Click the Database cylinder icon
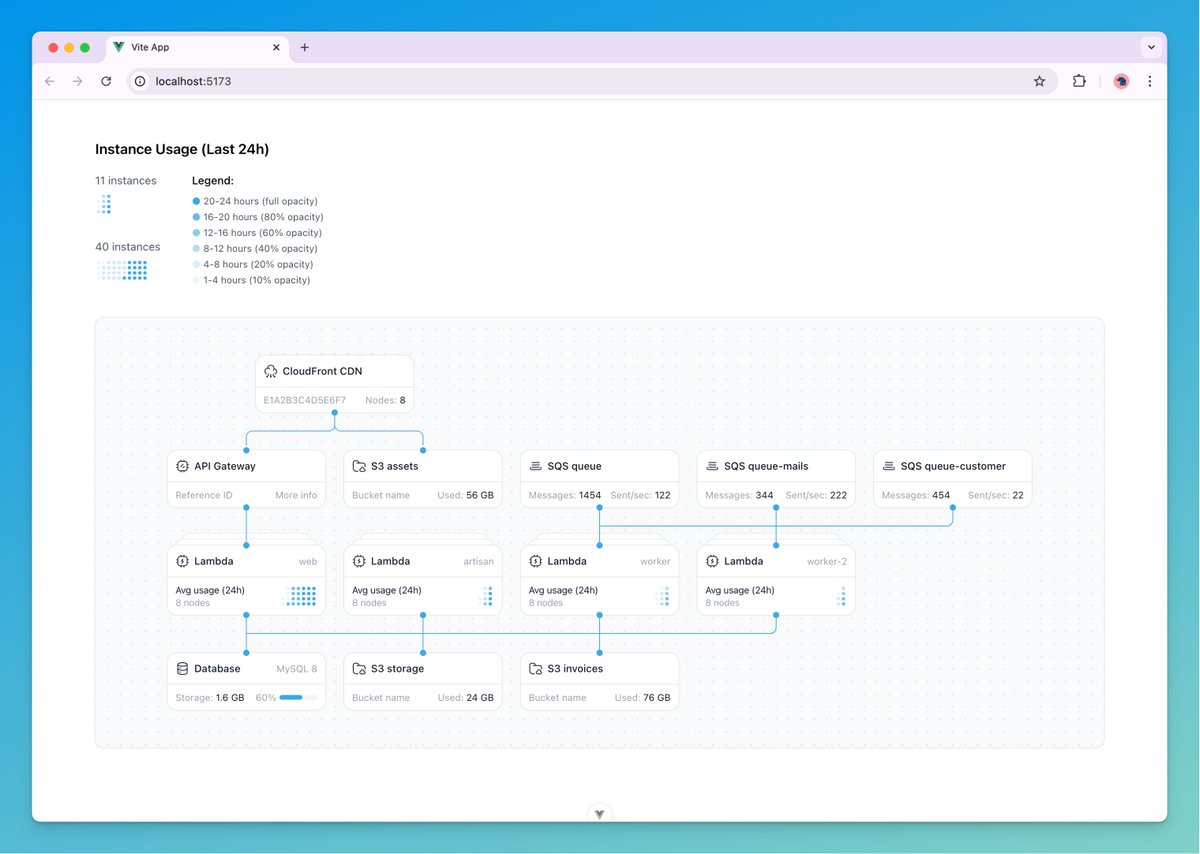Image resolution: width=1200 pixels, height=854 pixels. (182, 668)
